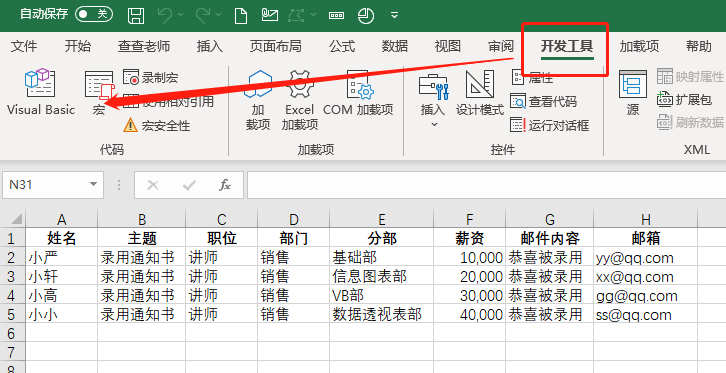Select the cell containing 小严
726x373 pixels.
tap(62, 257)
